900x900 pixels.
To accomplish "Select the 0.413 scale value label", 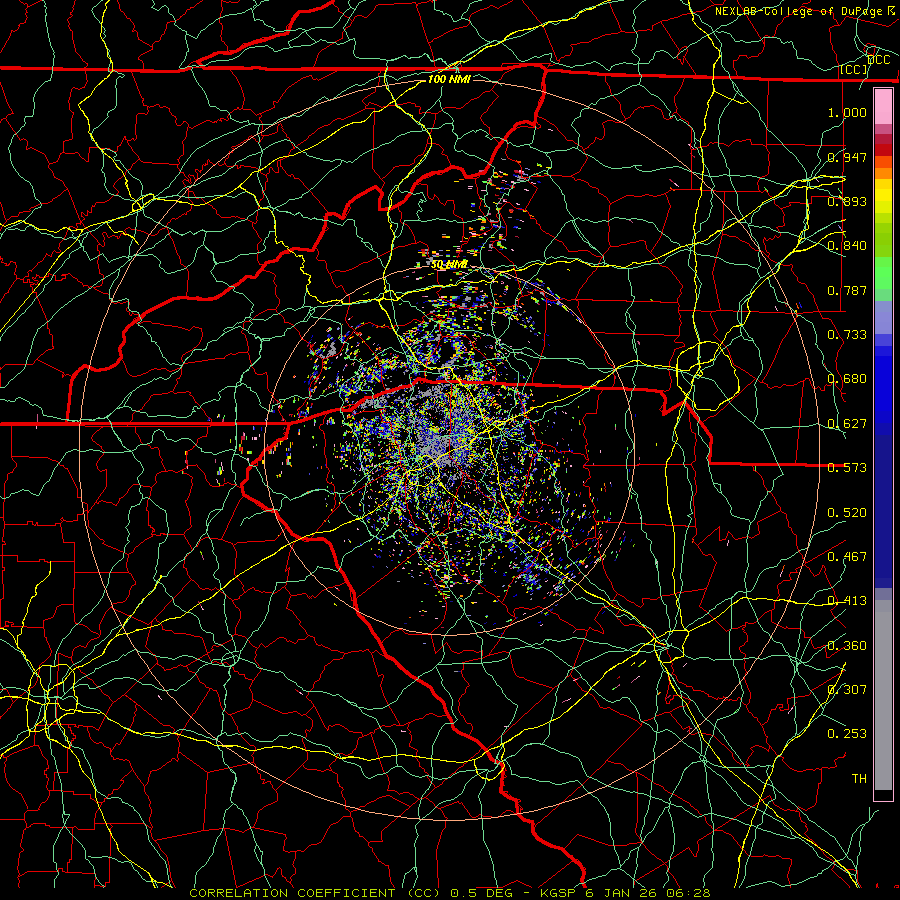I will click(x=847, y=601).
